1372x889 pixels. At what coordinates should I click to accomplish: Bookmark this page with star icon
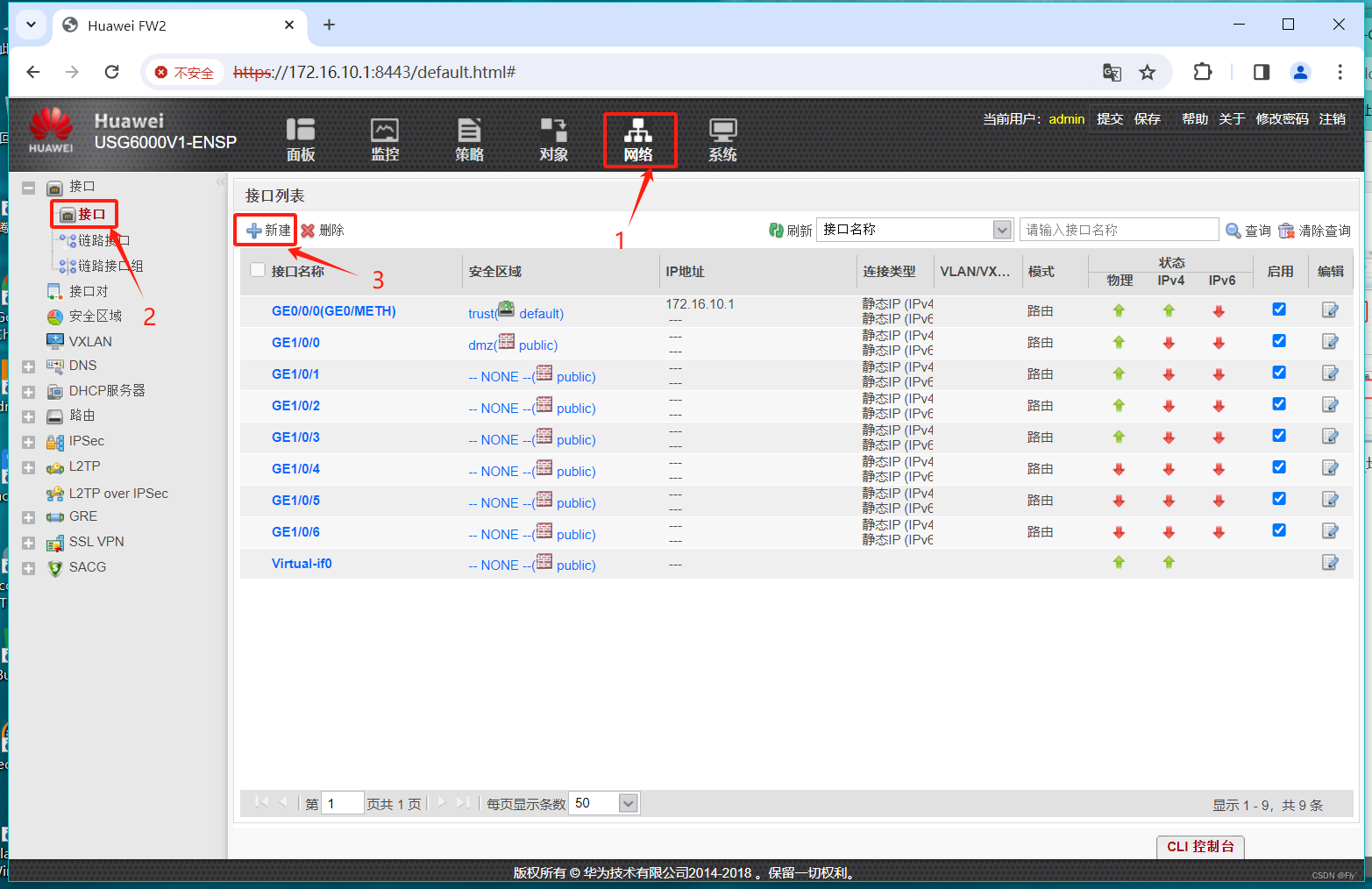(1148, 73)
